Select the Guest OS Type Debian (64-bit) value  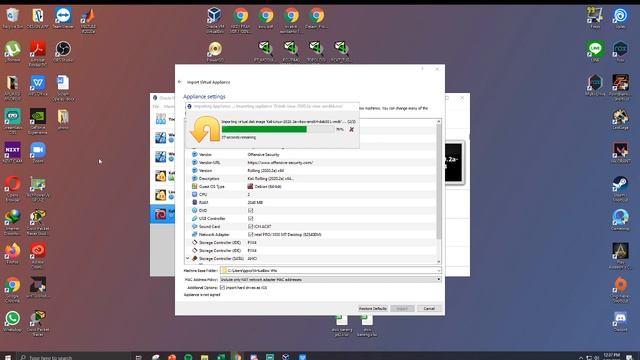(x=268, y=187)
